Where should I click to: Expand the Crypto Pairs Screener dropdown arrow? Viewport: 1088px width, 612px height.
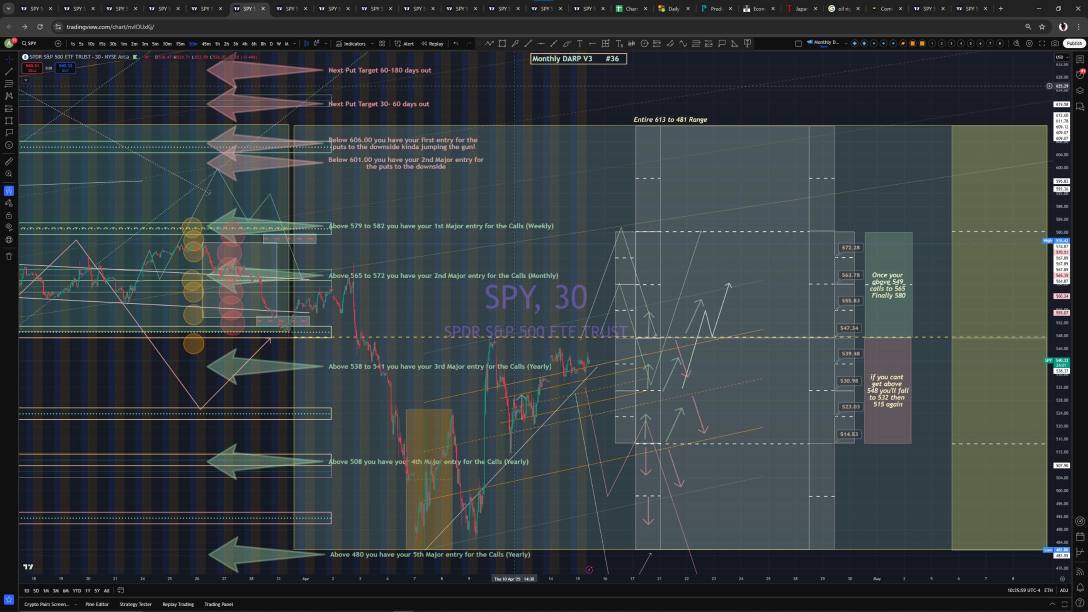pos(76,604)
